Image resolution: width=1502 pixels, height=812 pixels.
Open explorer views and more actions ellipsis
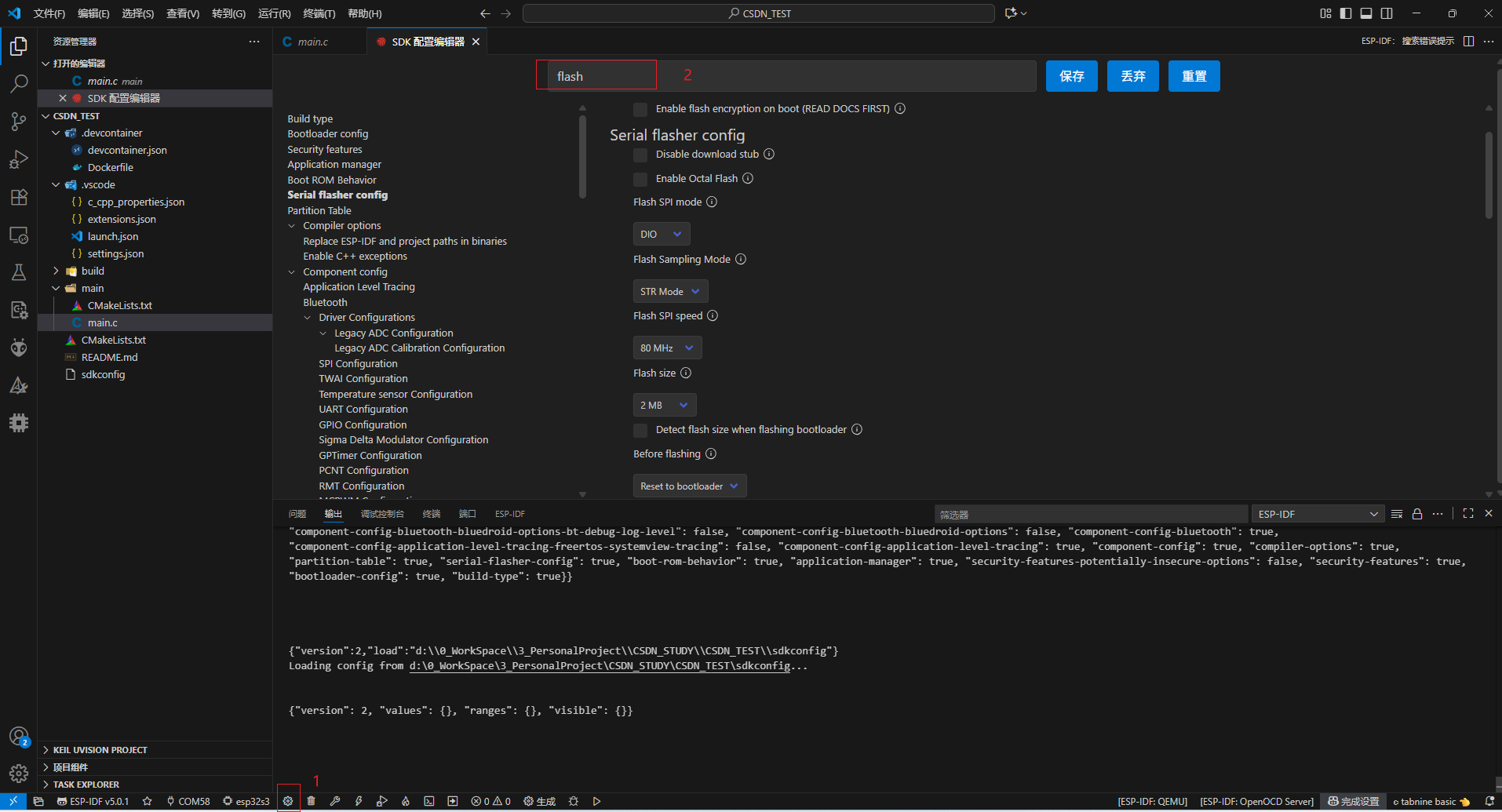click(254, 42)
